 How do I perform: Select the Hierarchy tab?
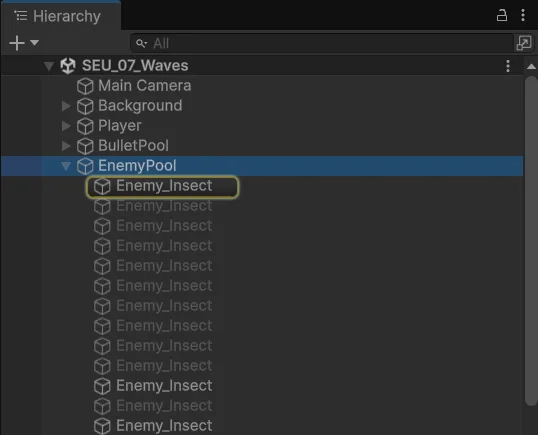click(x=60, y=16)
